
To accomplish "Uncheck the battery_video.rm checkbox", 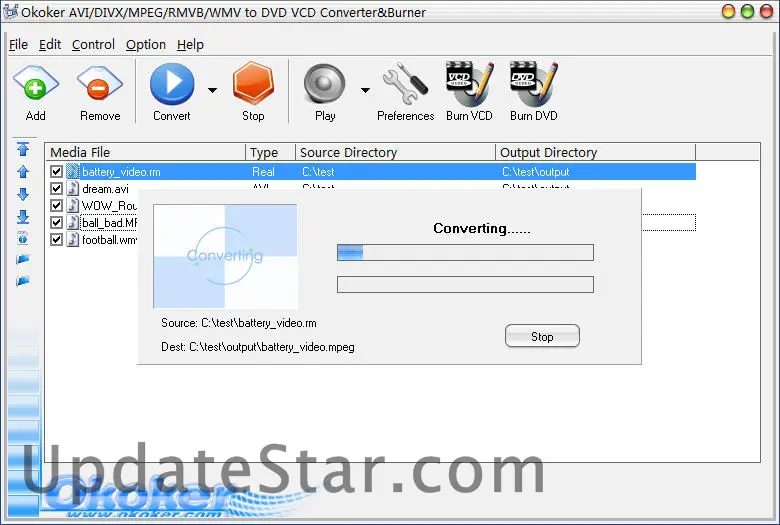I will click(56, 172).
